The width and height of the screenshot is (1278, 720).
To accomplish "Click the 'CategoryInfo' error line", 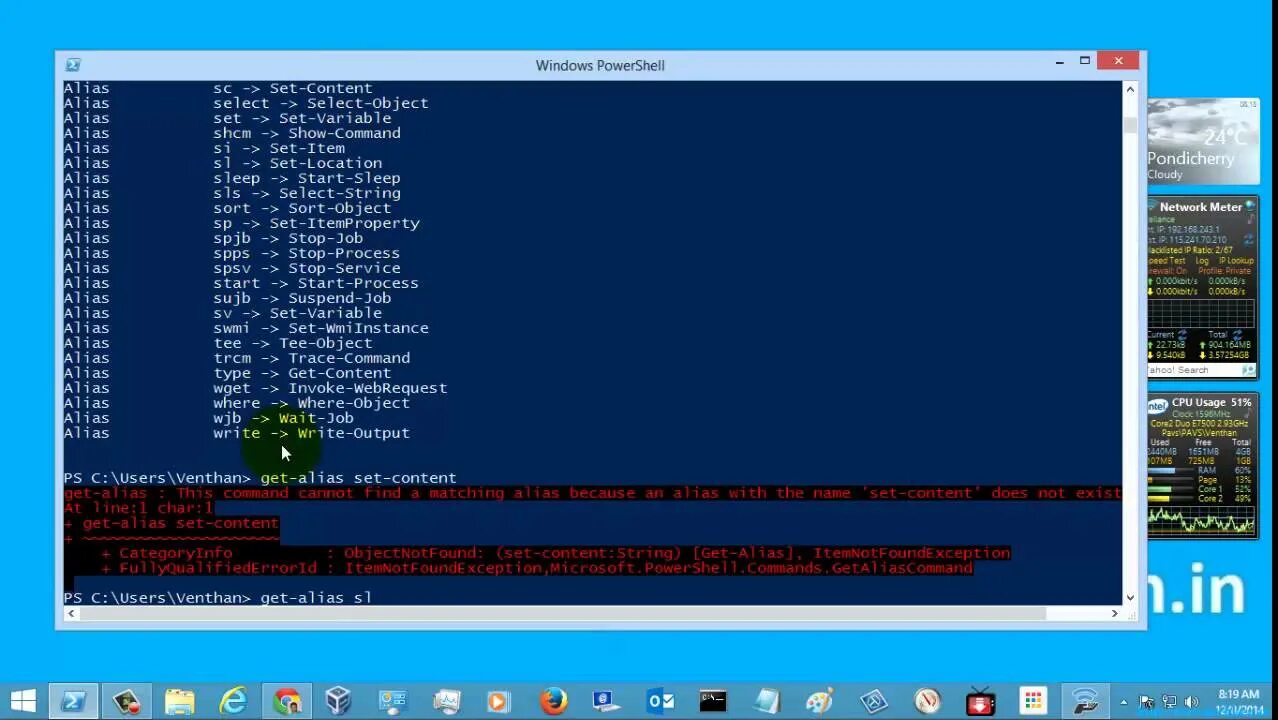I will coord(555,553).
